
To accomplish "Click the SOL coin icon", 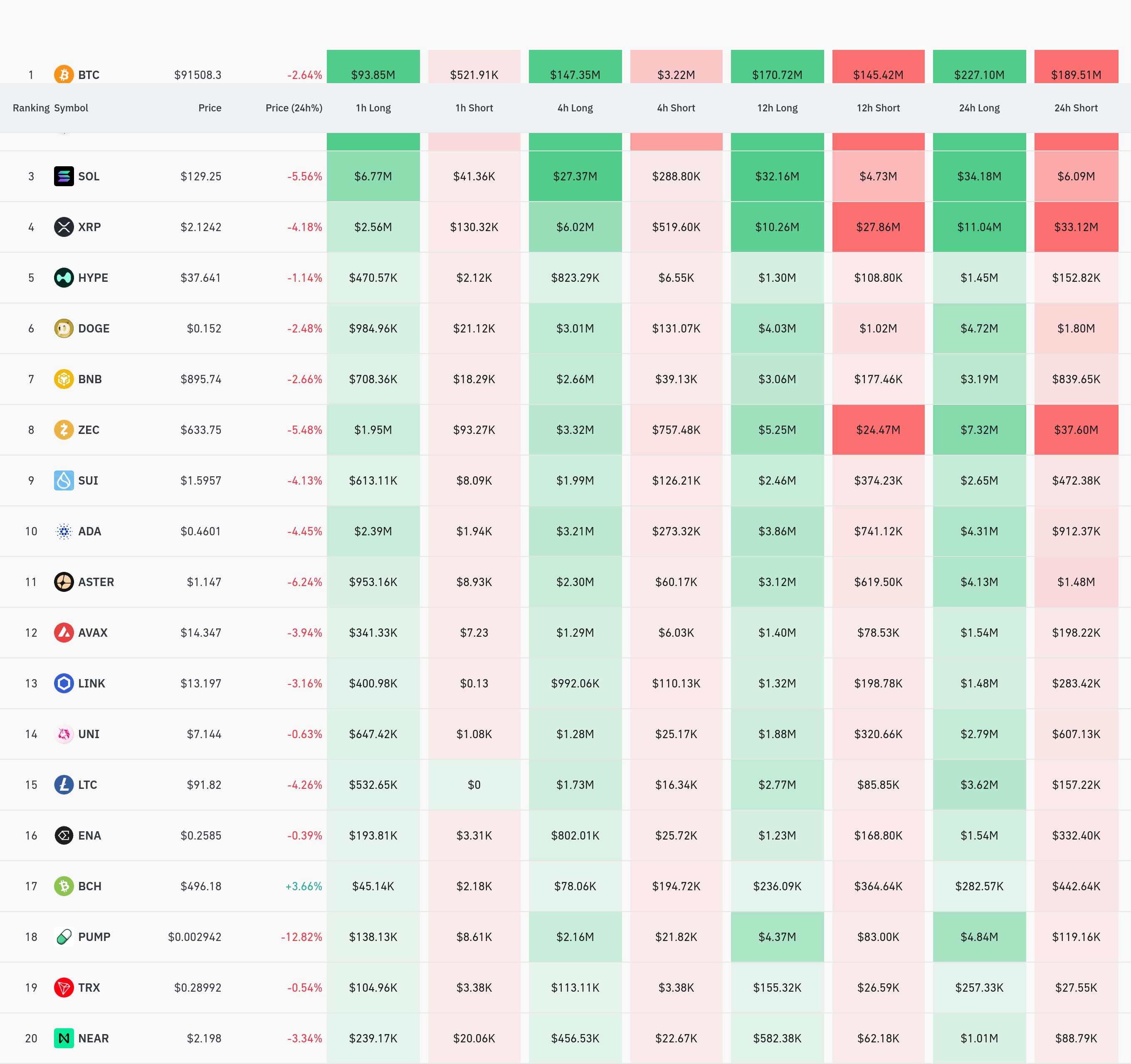I will [x=64, y=176].
